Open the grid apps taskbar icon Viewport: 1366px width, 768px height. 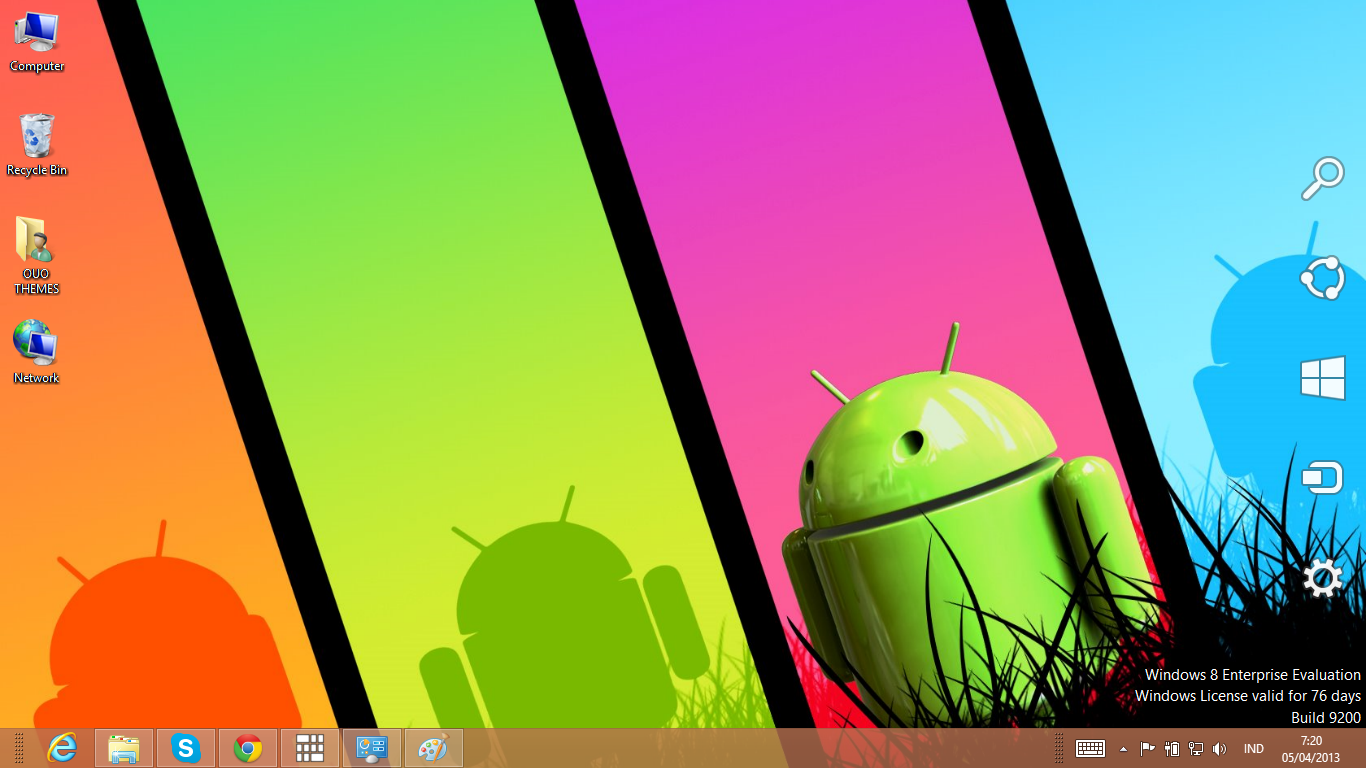click(x=310, y=748)
